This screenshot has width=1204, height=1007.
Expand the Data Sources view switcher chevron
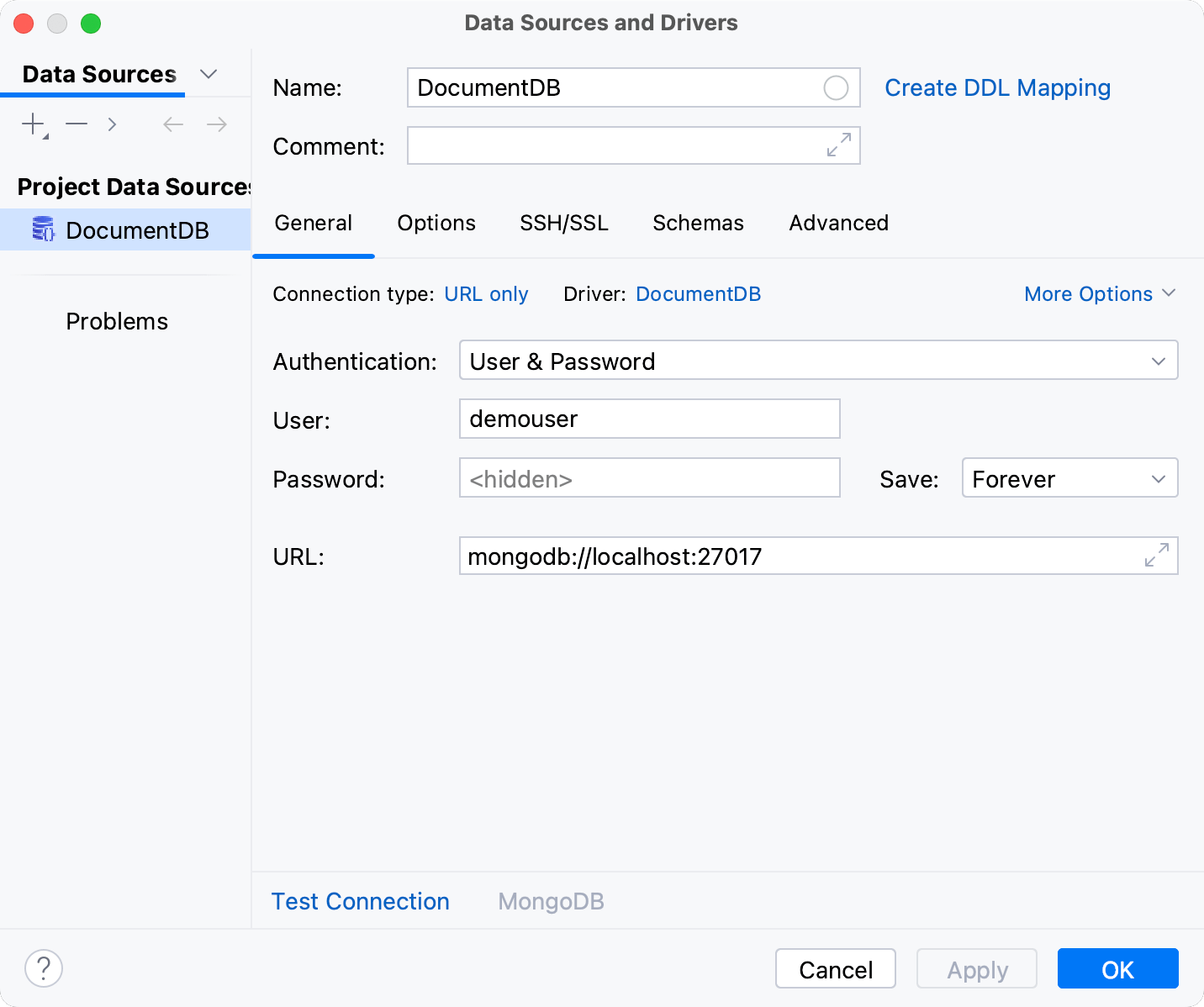[209, 74]
